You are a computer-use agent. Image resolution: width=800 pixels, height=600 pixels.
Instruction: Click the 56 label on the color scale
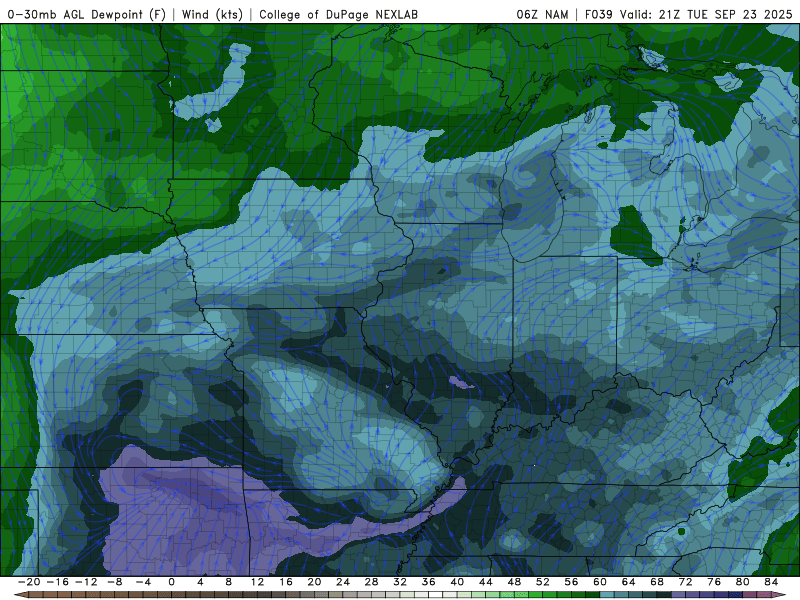[x=571, y=582]
